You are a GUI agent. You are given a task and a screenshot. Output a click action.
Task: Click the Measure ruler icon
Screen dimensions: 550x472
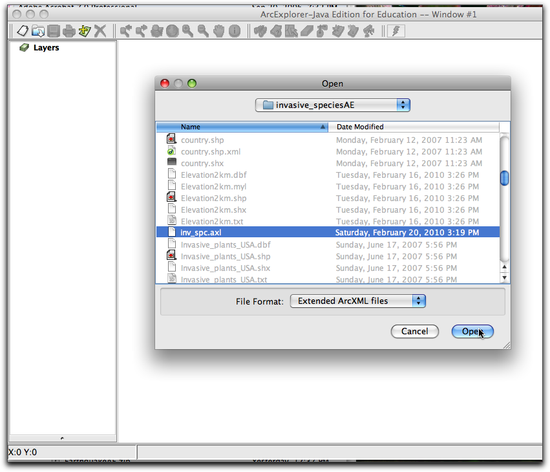click(x=307, y=31)
